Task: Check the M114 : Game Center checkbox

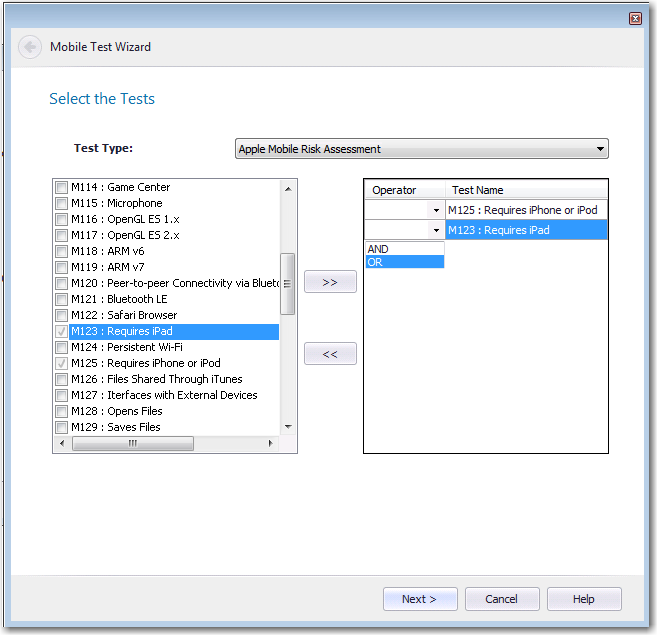Action: (x=62, y=187)
